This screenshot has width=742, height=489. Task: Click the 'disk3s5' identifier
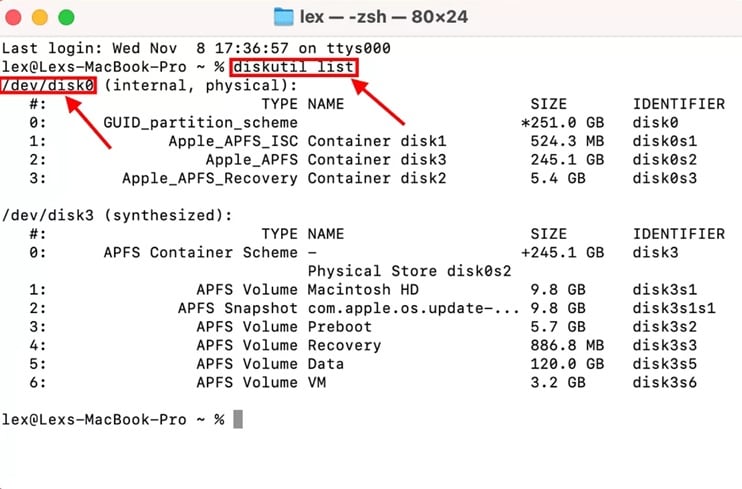[664, 364]
